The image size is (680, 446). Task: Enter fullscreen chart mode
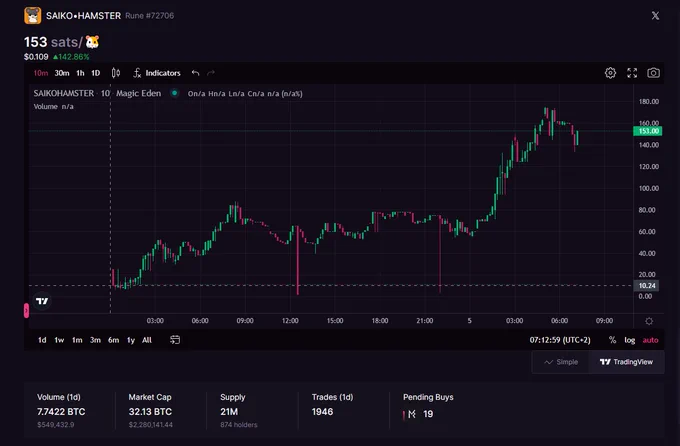632,73
